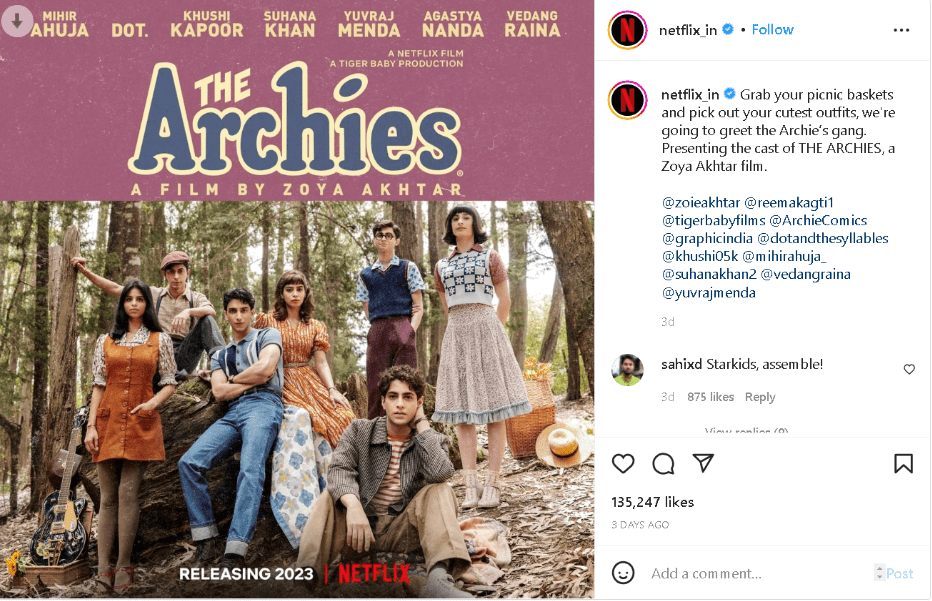932x601 pixels.
Task: Open comments via speech bubble icon
Action: point(663,464)
